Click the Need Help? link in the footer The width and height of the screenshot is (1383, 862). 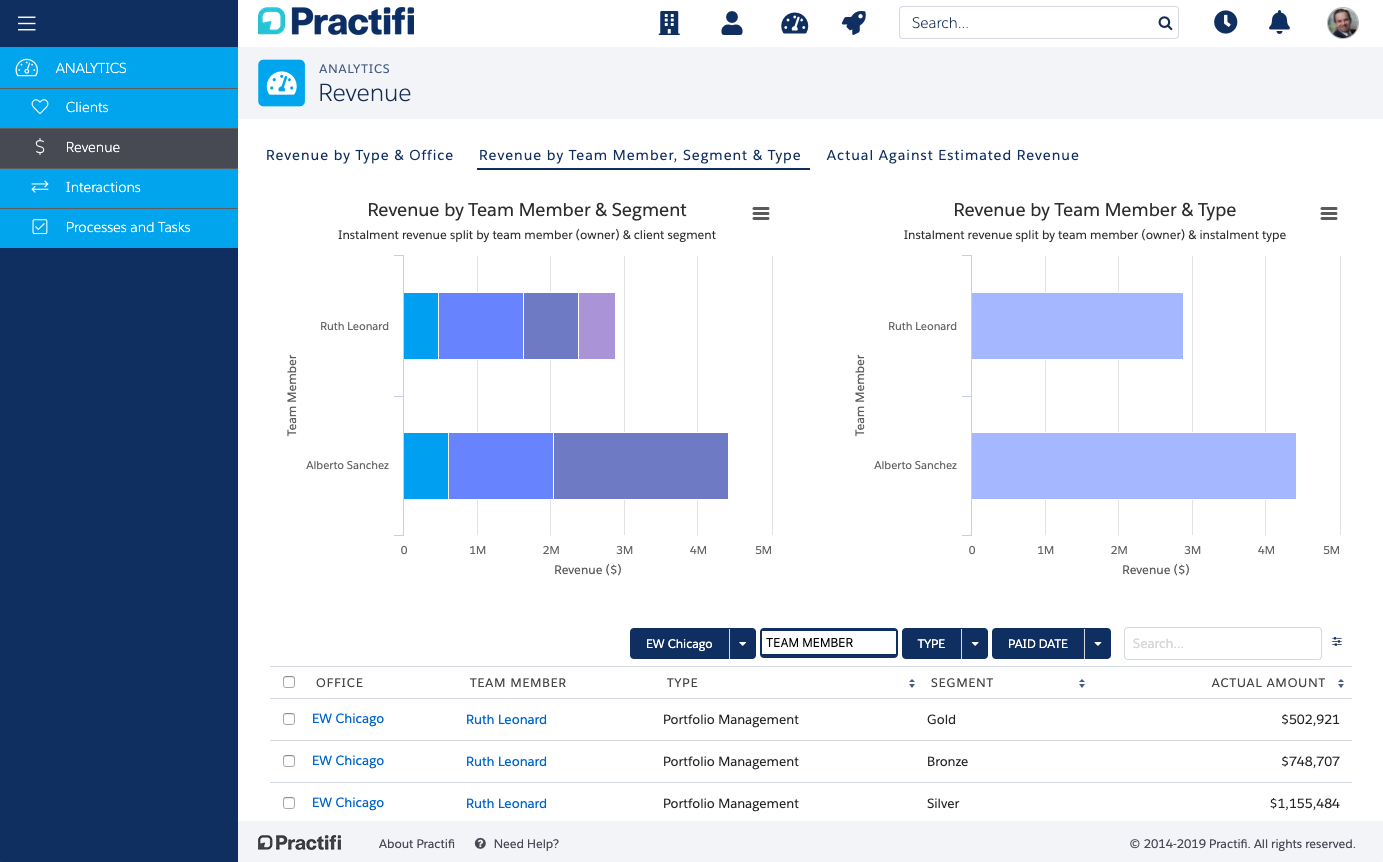526,843
